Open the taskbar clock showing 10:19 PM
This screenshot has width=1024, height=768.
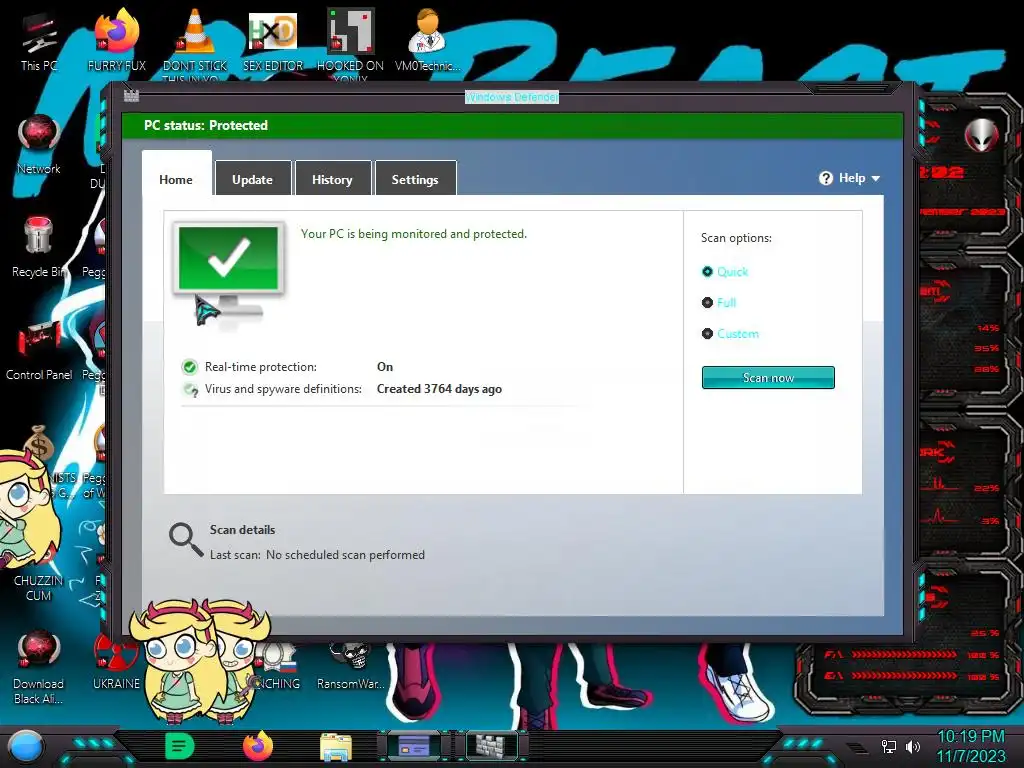point(970,746)
